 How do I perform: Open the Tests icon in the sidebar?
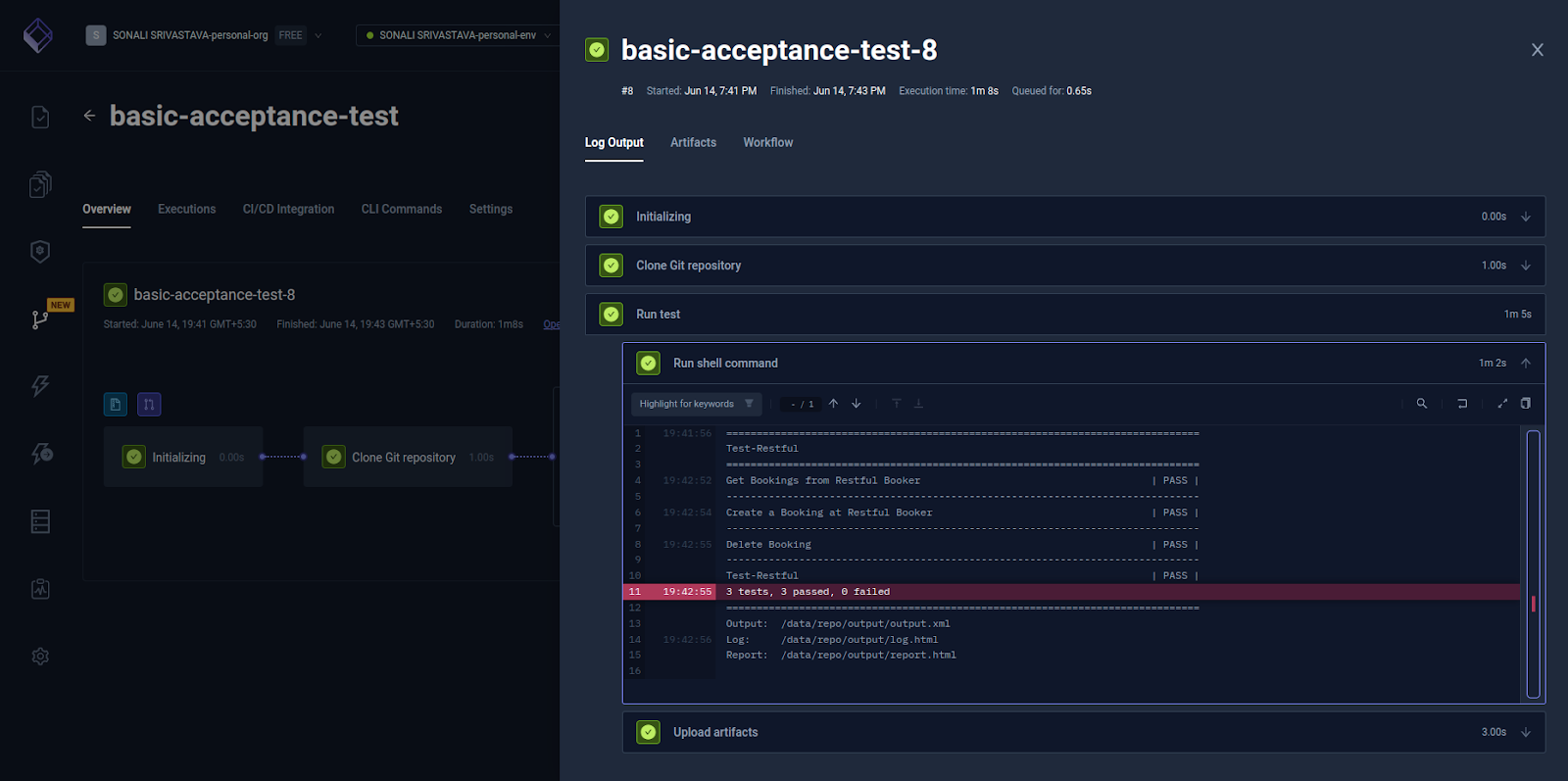(40, 117)
